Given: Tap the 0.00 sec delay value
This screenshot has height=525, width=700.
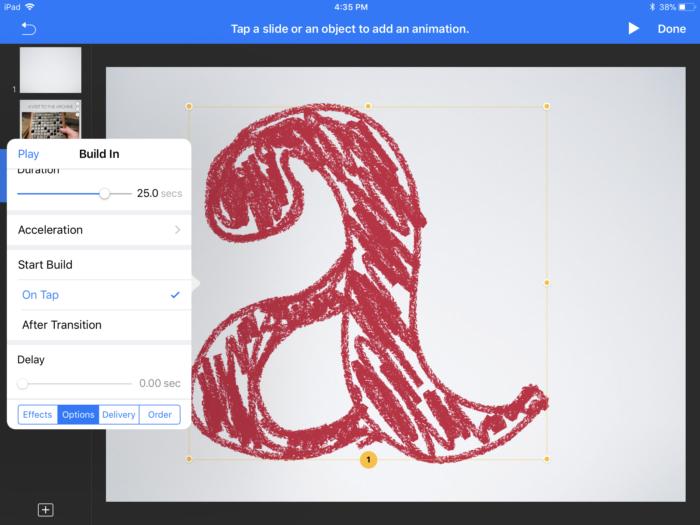Looking at the screenshot, I should [x=160, y=383].
